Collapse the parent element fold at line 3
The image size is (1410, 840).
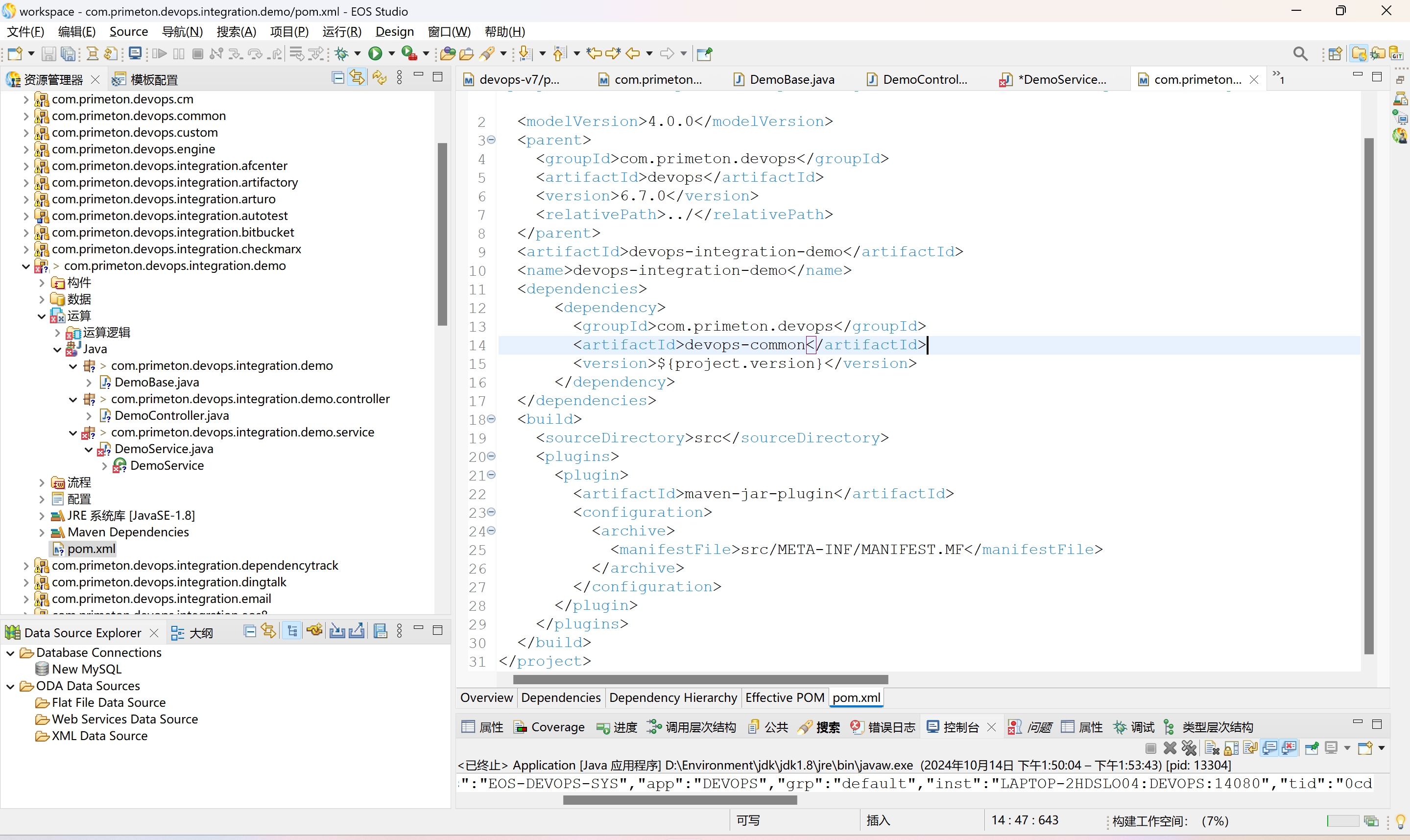(x=492, y=140)
